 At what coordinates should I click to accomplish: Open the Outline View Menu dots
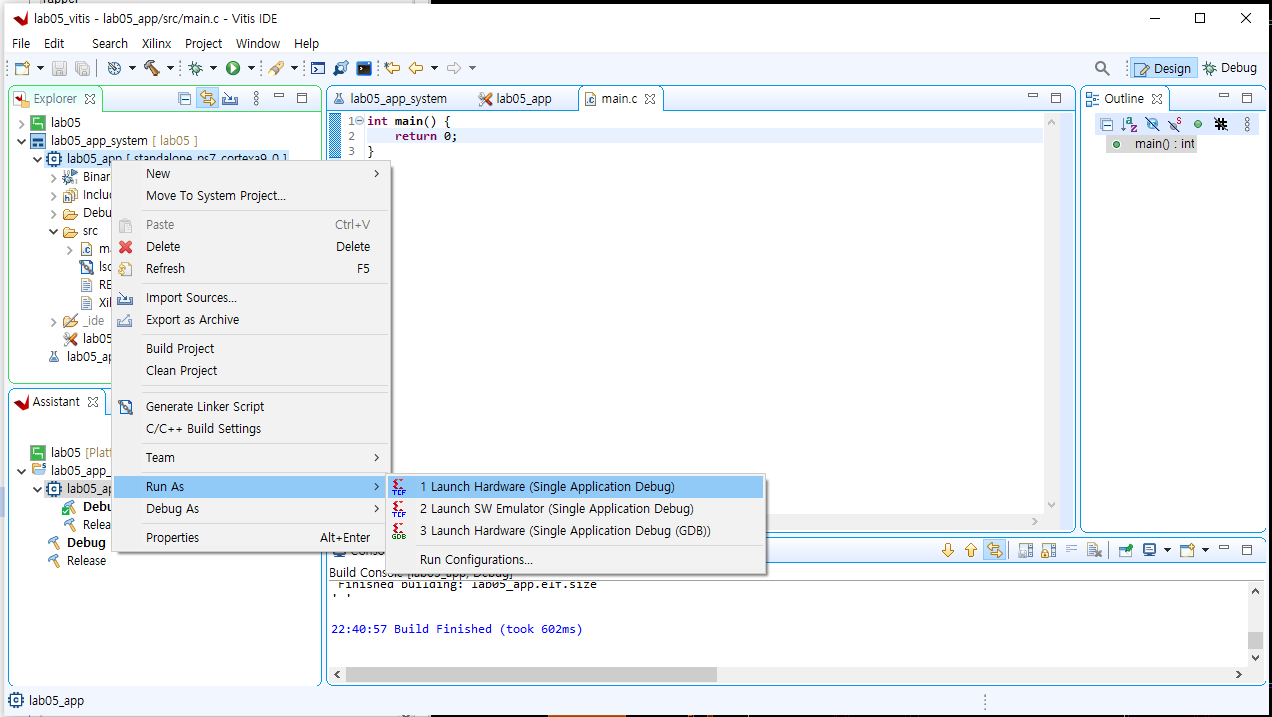pyautogui.click(x=1247, y=124)
